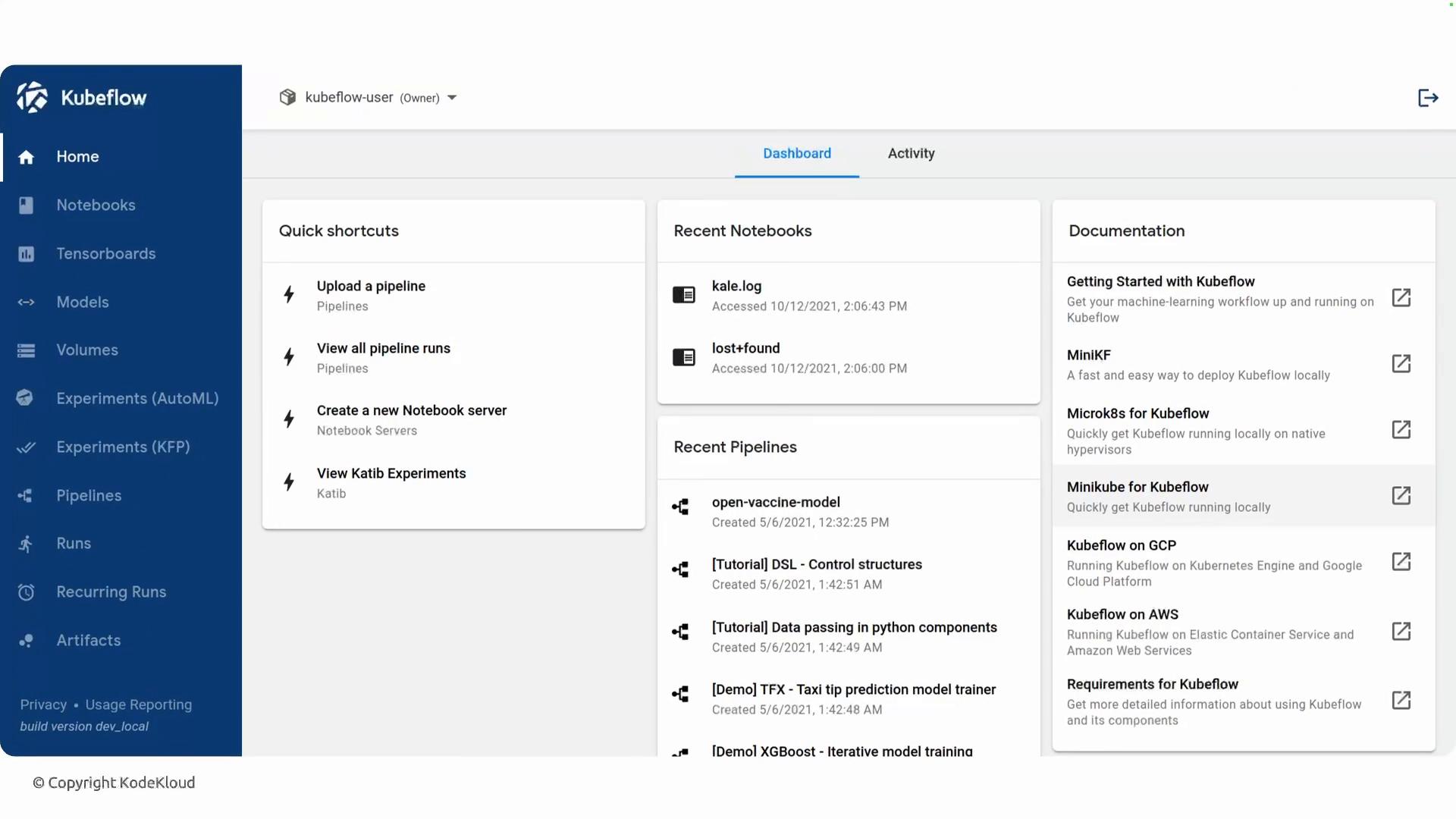Click the Privacy link
The width and height of the screenshot is (1456, 819).
coord(43,705)
